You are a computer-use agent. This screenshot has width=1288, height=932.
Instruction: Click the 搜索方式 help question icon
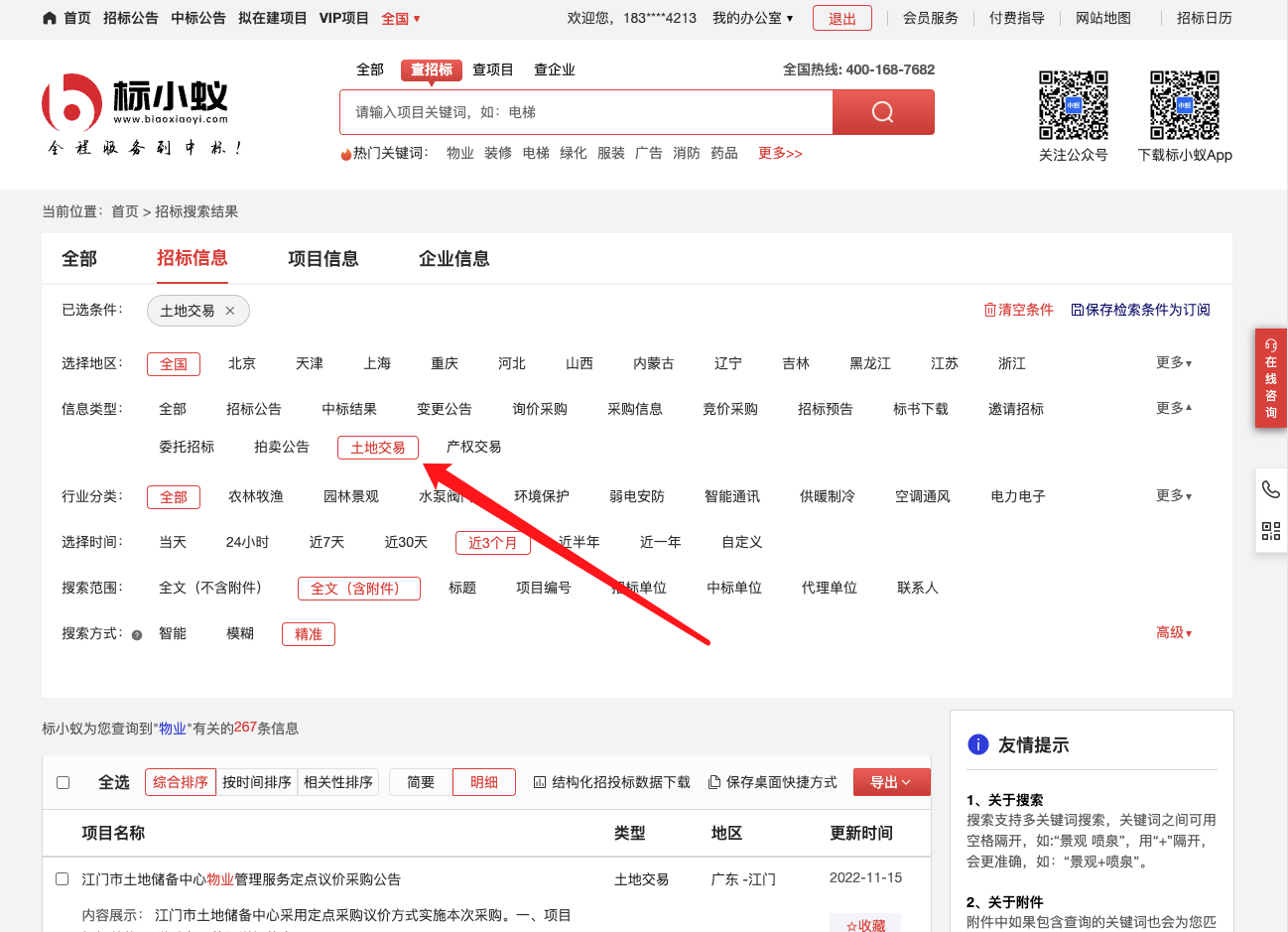point(137,635)
